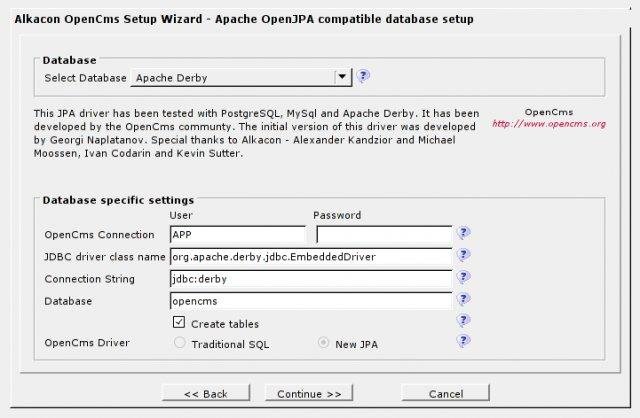Open help icon for OpenCms Connection row
The image size is (640, 418).
(x=463, y=233)
